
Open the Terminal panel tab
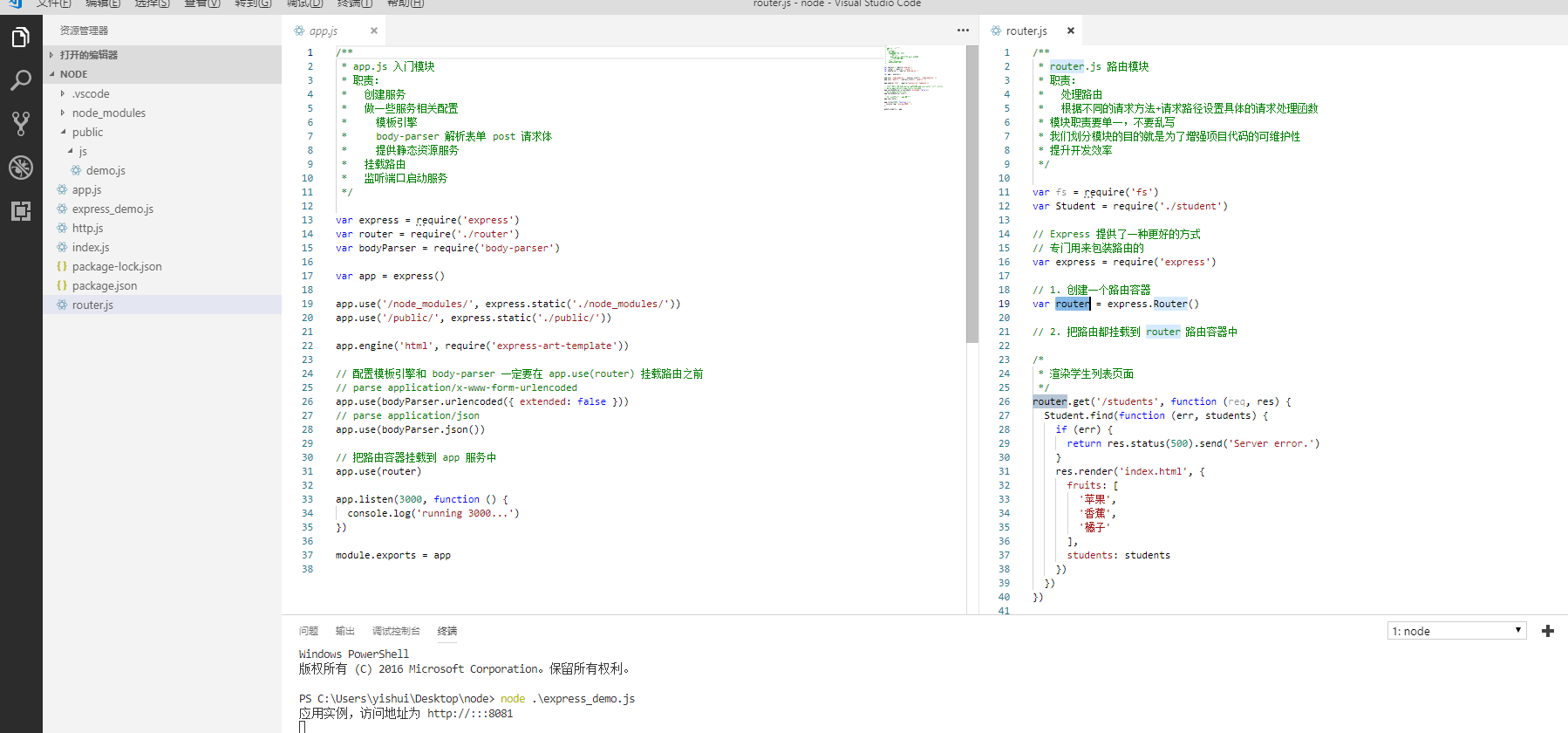(447, 631)
